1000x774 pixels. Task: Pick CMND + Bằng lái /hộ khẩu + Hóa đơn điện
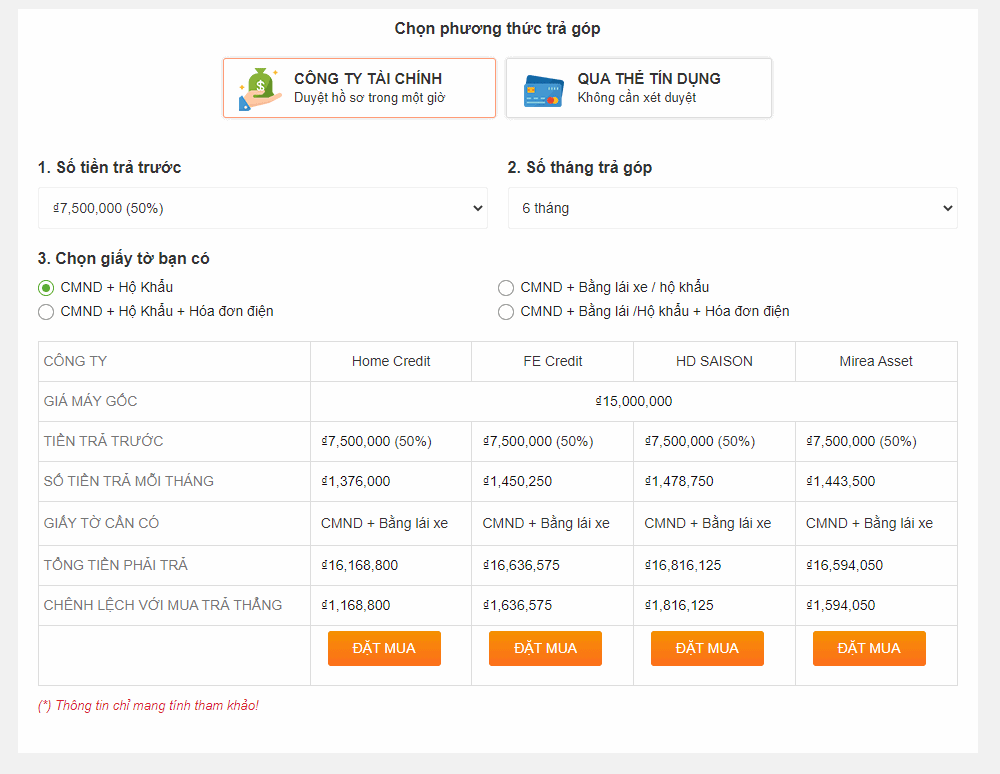(x=506, y=311)
